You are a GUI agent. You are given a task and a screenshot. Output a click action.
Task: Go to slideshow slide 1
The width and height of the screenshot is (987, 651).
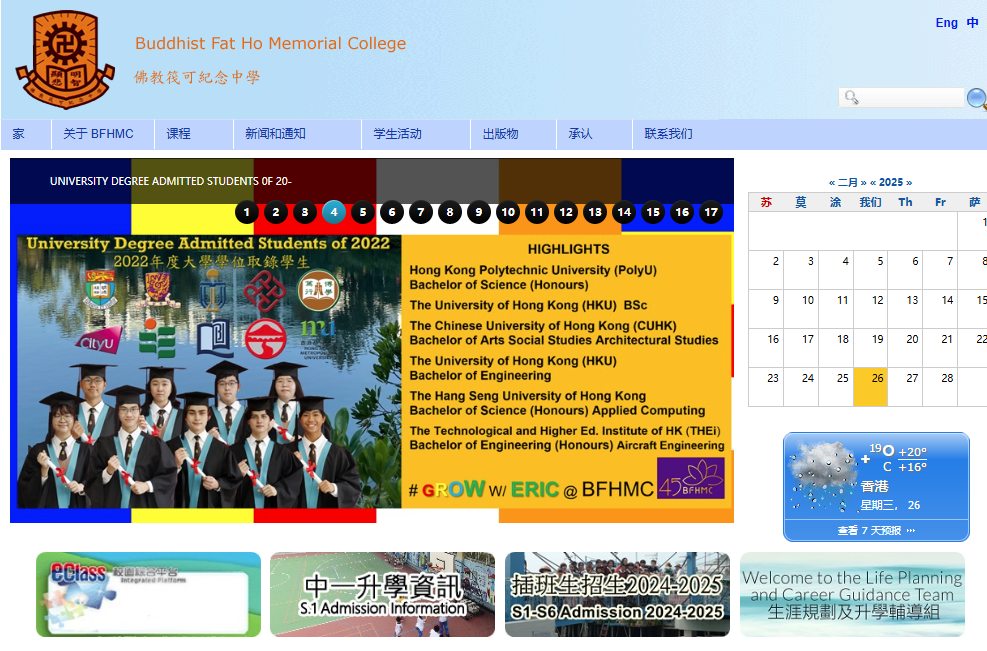(247, 212)
